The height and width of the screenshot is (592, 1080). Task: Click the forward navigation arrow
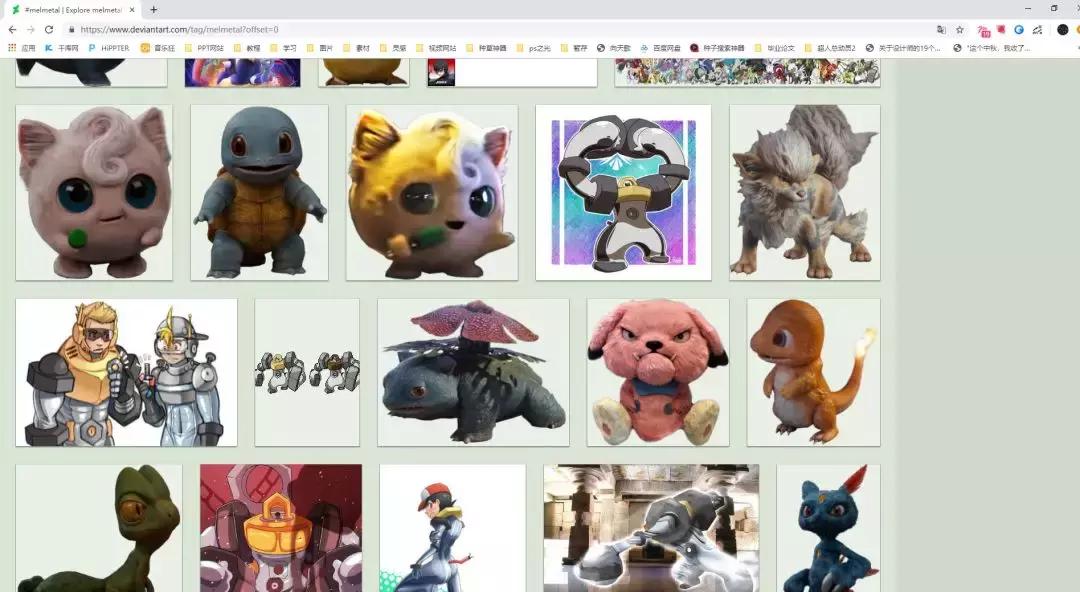tap(30, 30)
